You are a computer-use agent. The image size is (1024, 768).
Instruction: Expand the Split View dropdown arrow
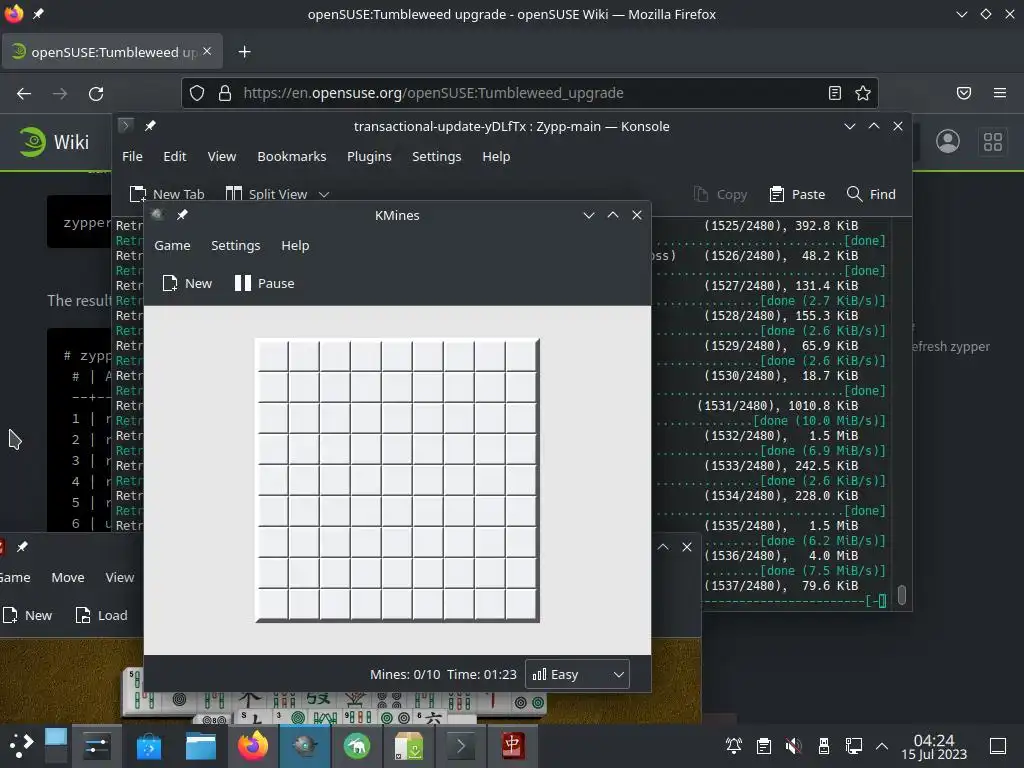coord(324,195)
